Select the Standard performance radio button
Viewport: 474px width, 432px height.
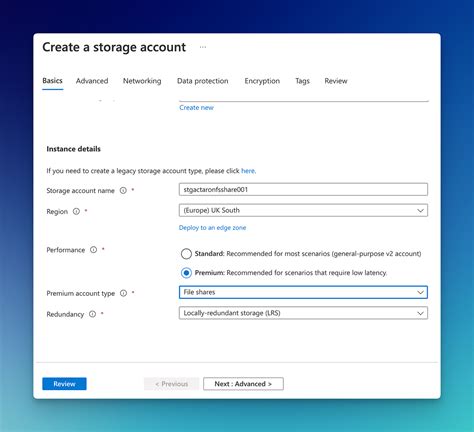click(x=186, y=254)
